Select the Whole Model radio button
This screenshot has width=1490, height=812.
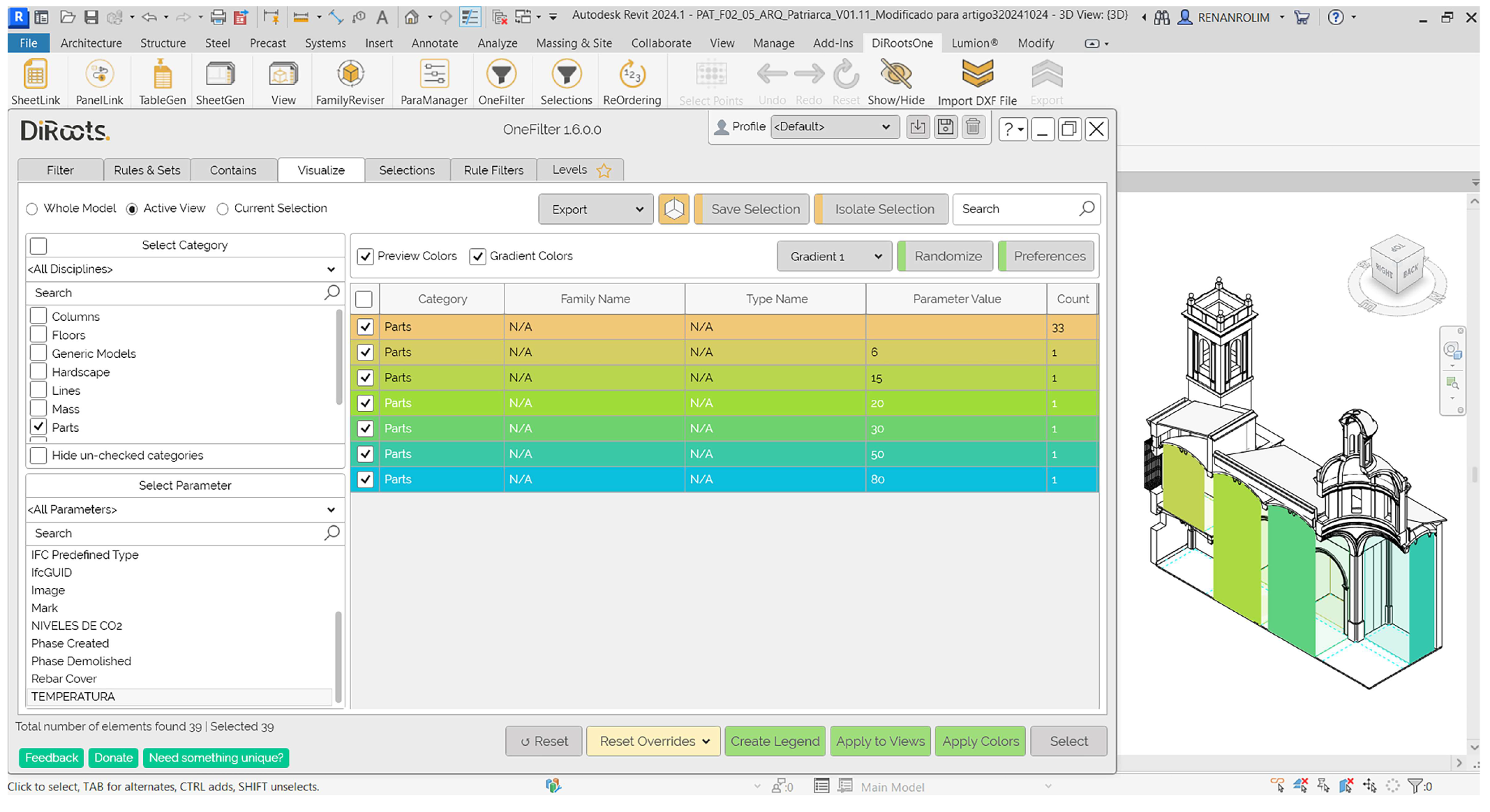coord(32,209)
